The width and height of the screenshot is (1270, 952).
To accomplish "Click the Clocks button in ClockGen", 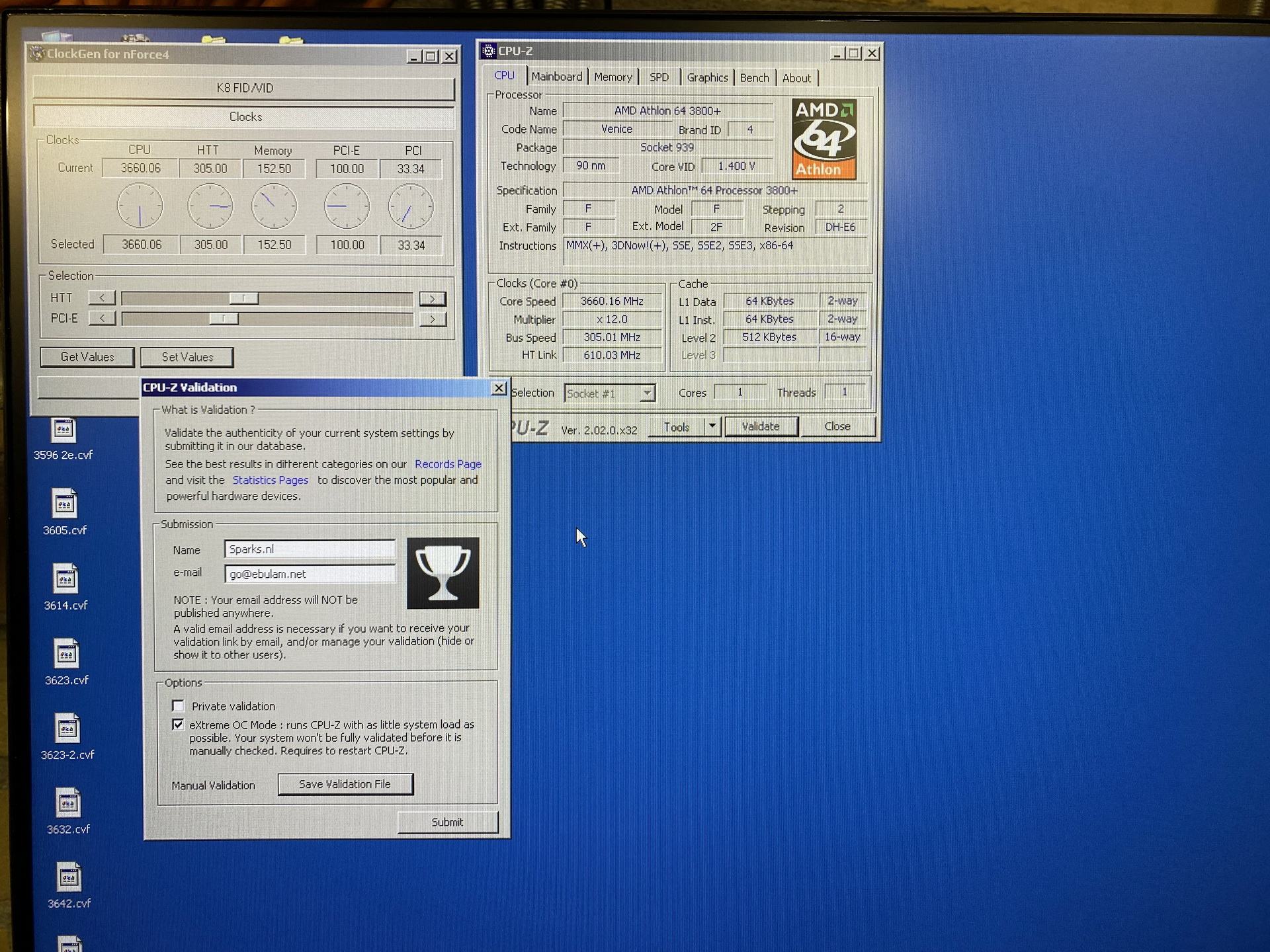I will pyautogui.click(x=245, y=117).
